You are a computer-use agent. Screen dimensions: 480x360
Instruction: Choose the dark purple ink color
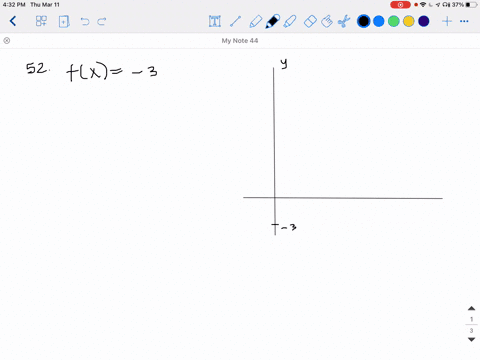tap(424, 21)
